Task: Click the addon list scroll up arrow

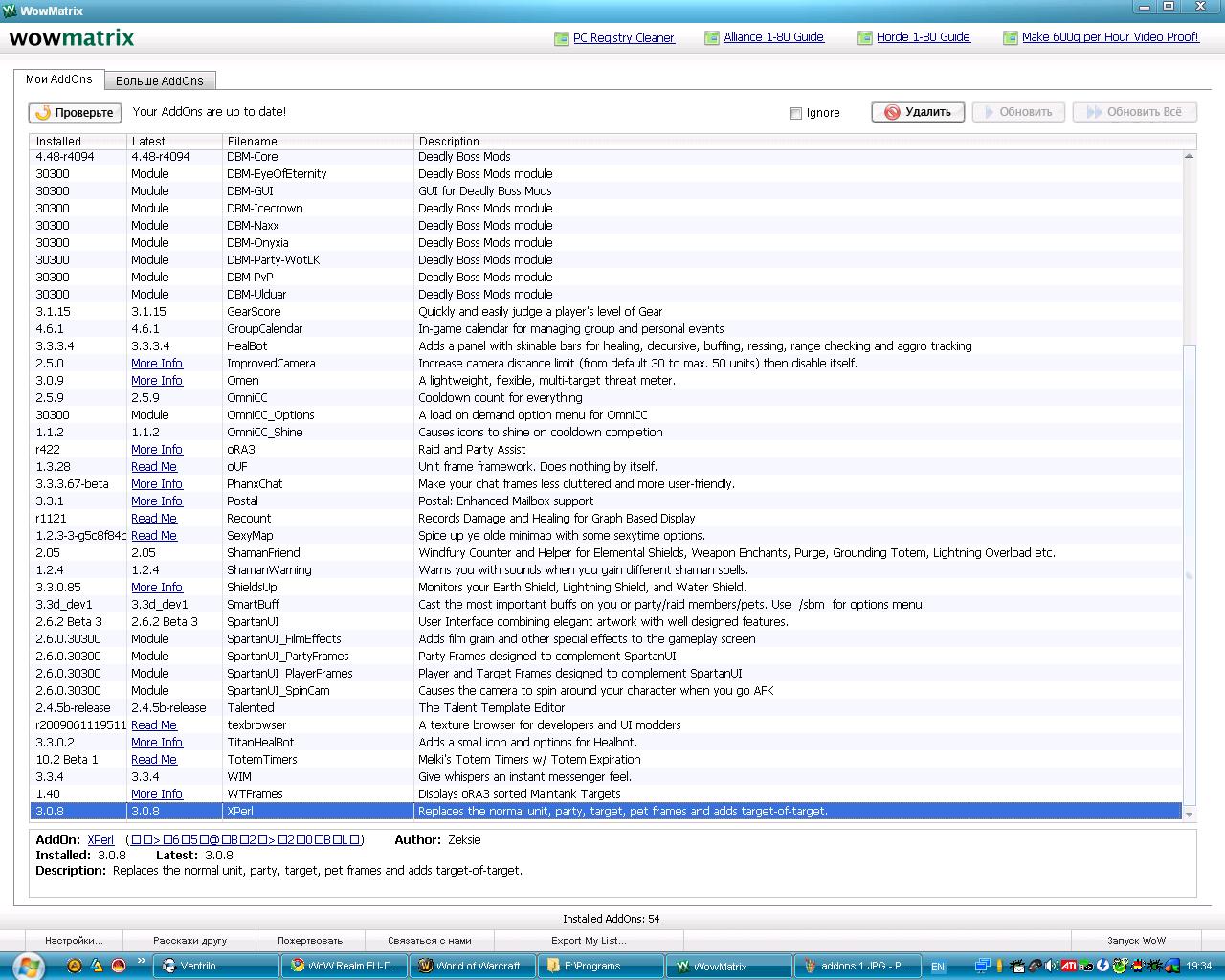Action: click(x=1190, y=156)
